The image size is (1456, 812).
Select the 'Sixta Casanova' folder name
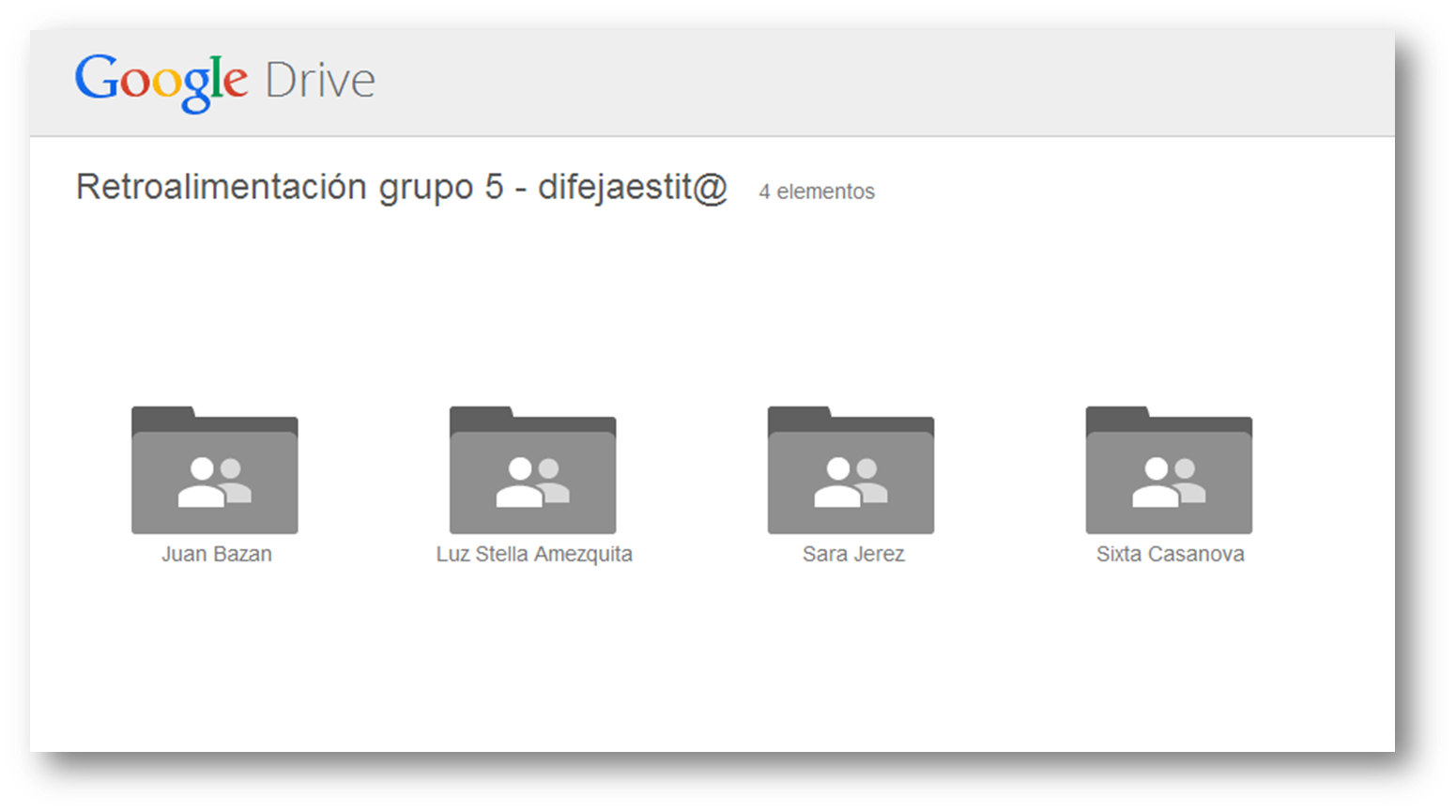1171,554
